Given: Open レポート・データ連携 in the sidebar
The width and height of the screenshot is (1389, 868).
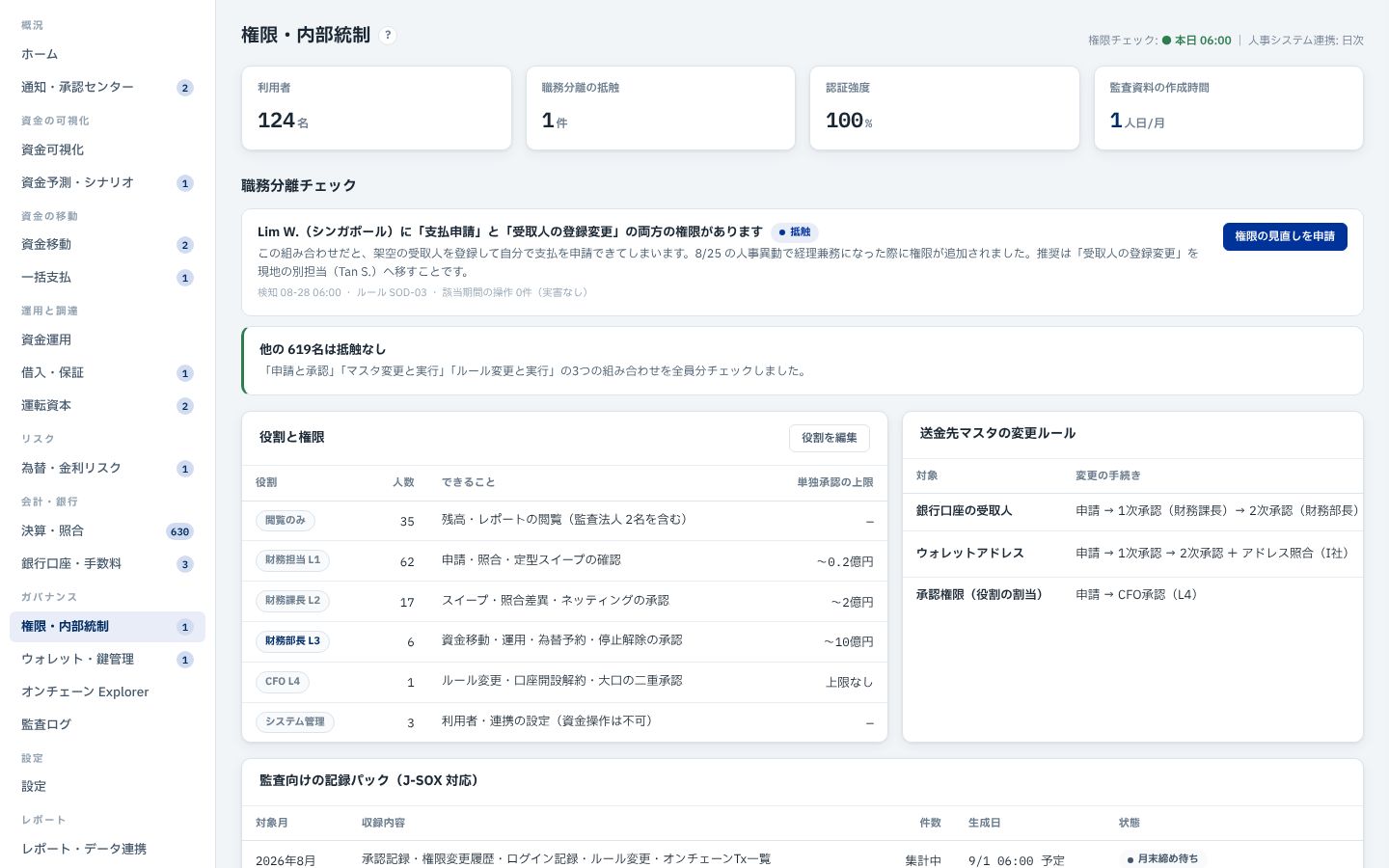Looking at the screenshot, I should click(x=107, y=849).
